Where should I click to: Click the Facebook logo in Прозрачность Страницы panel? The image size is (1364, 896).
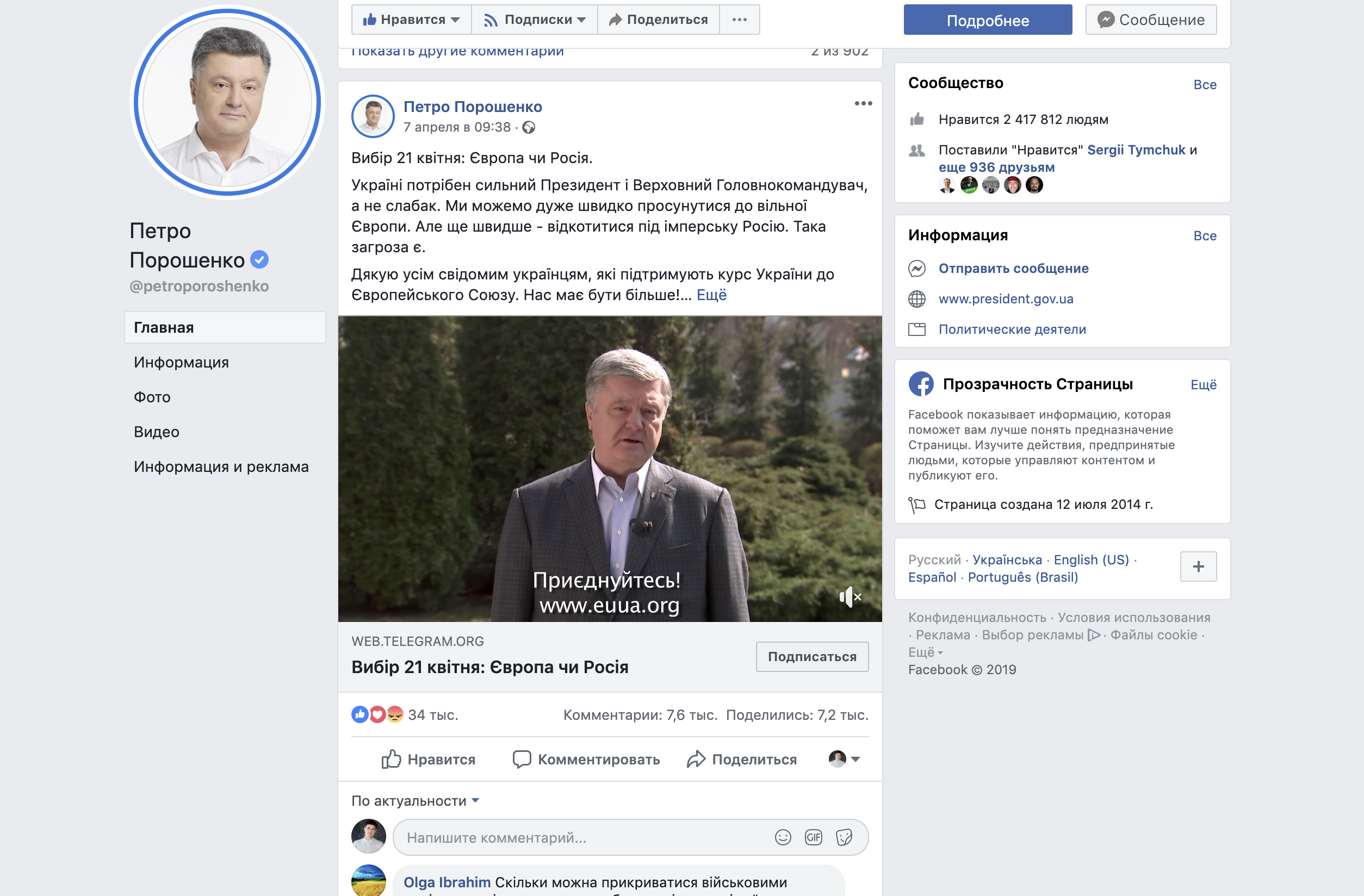pos(921,384)
